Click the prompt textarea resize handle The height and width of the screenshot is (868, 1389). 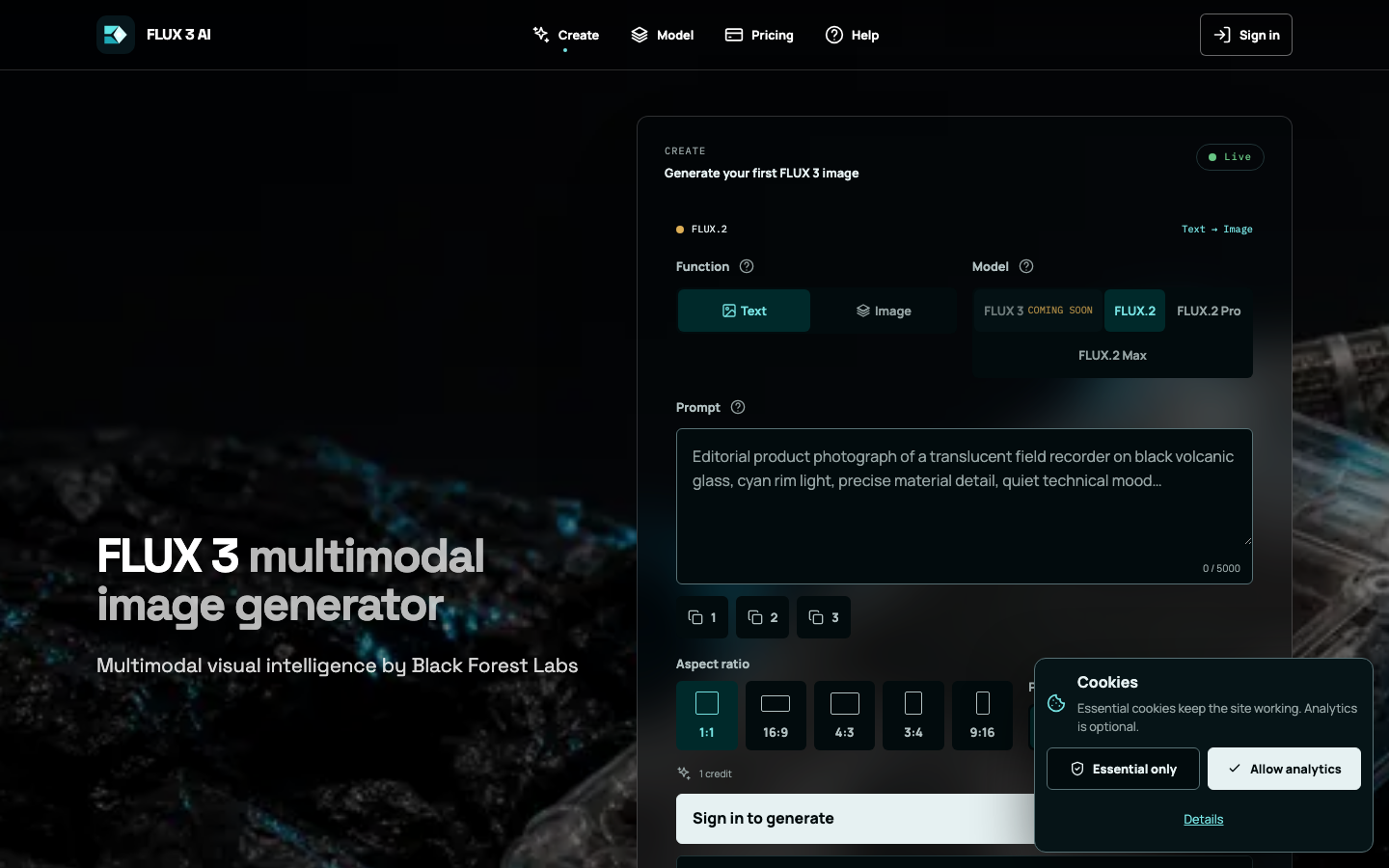coord(1246,539)
